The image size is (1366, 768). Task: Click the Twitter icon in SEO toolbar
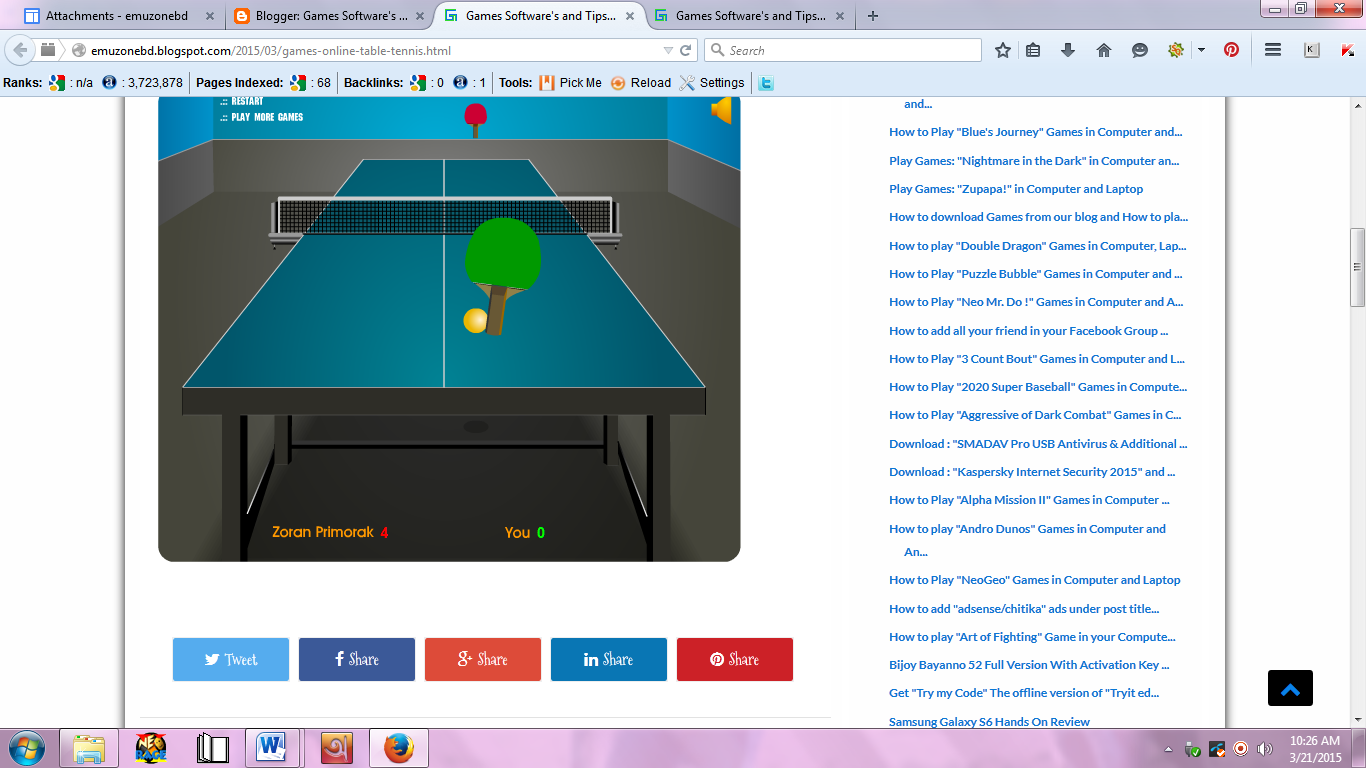765,82
